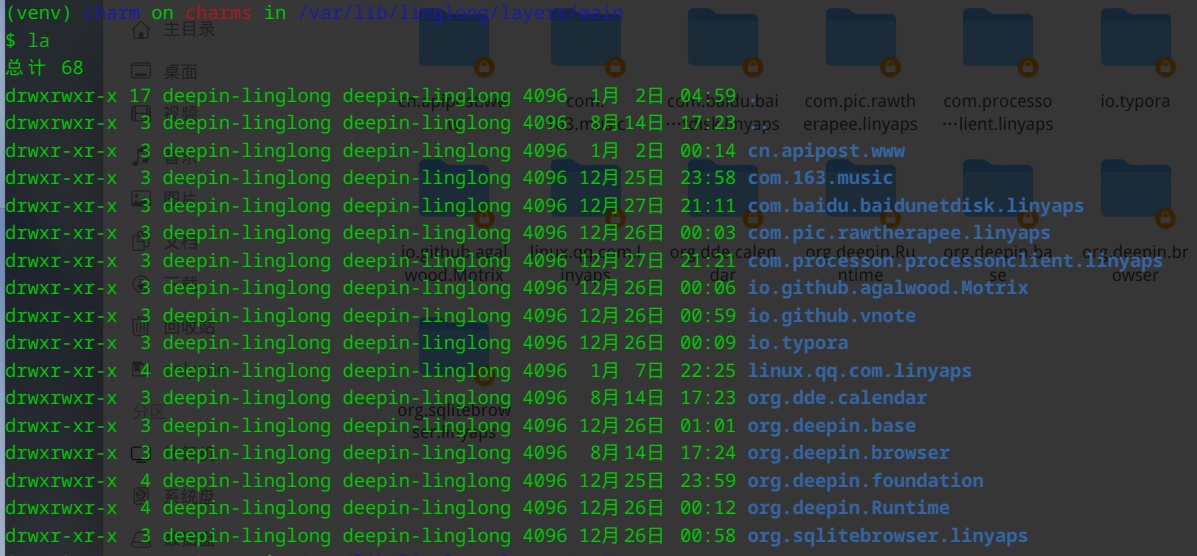Image resolution: width=1197 pixels, height=556 pixels.
Task: Click org.deepin.foundation in the terminal listing
Action: (x=866, y=481)
